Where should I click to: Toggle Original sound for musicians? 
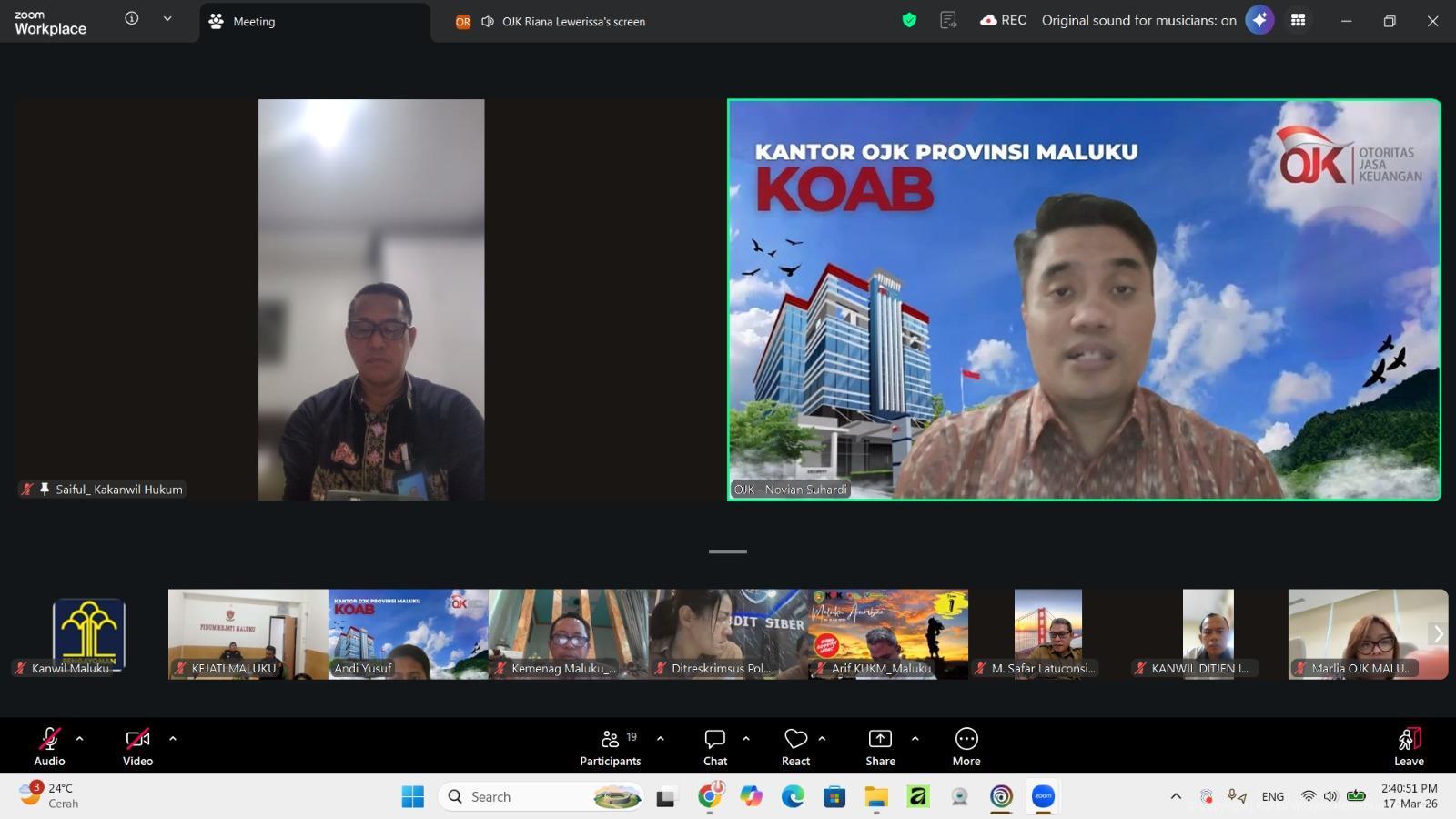[1138, 20]
